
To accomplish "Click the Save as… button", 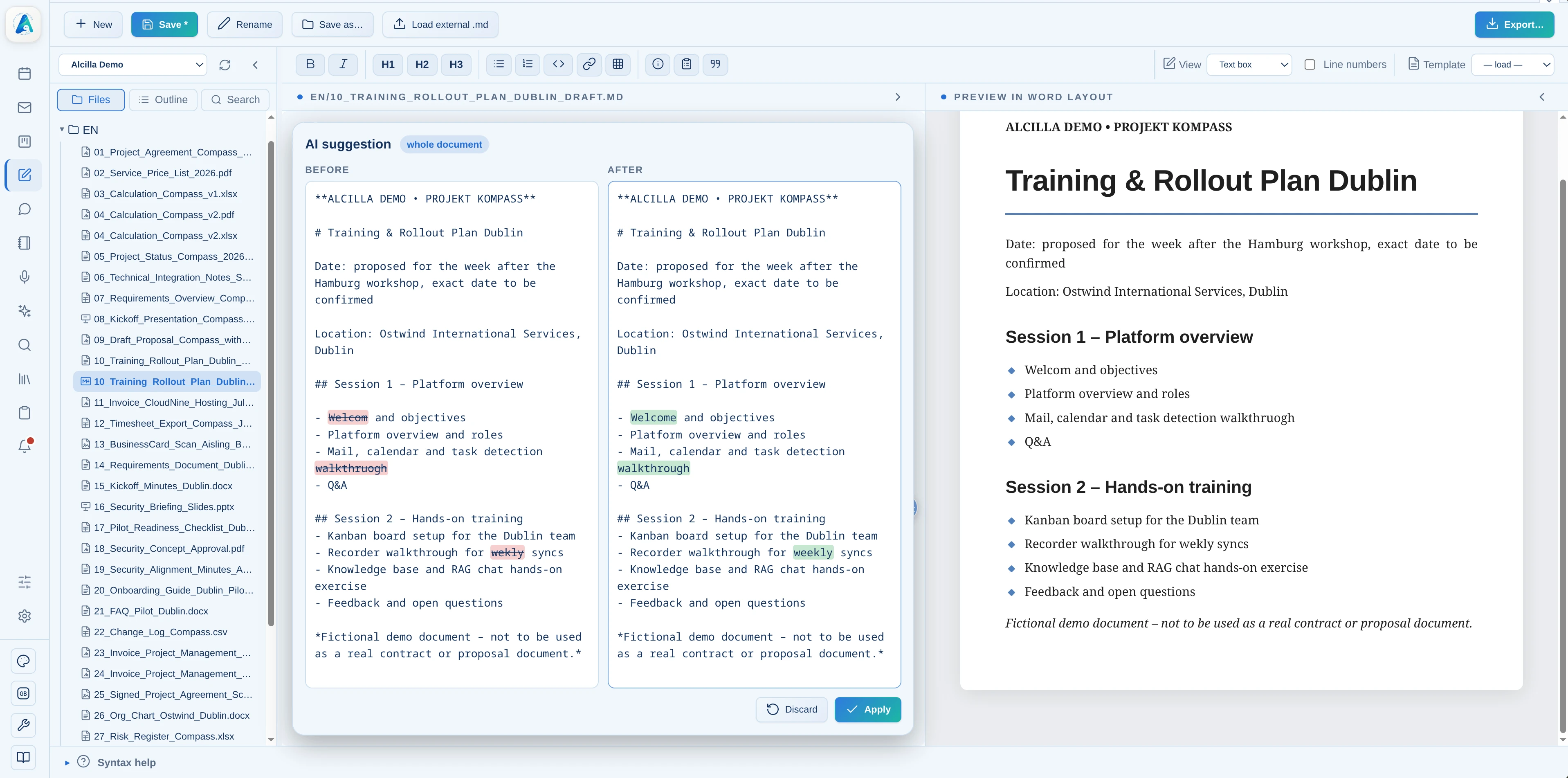I will point(332,25).
